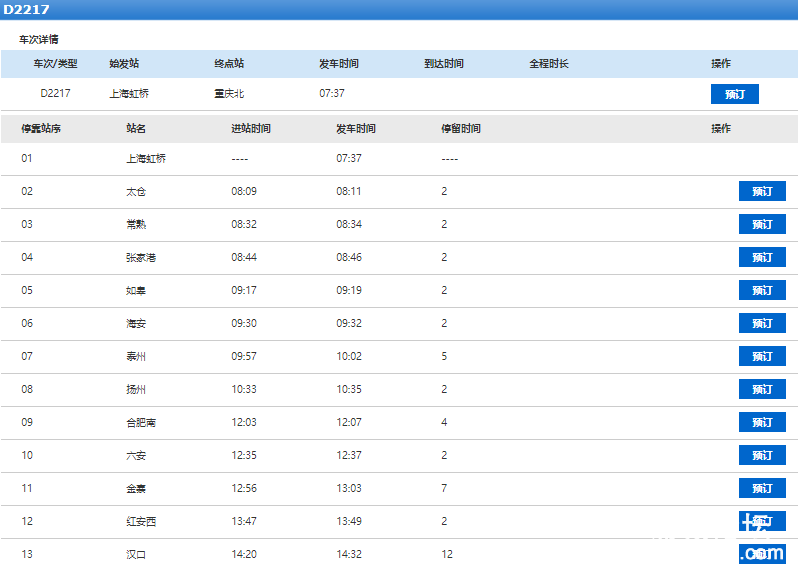Click the 预订 button for train D2217
The image size is (798, 571).
[x=734, y=94]
